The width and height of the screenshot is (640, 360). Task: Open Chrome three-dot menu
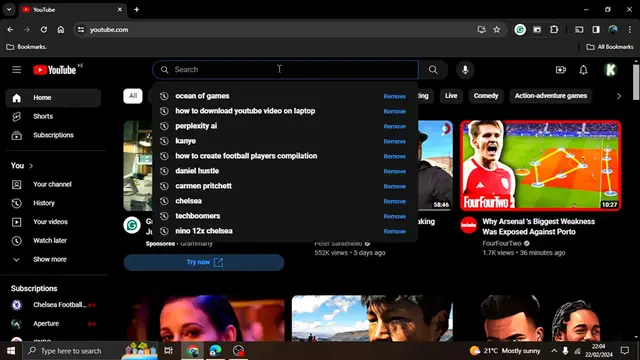629,30
